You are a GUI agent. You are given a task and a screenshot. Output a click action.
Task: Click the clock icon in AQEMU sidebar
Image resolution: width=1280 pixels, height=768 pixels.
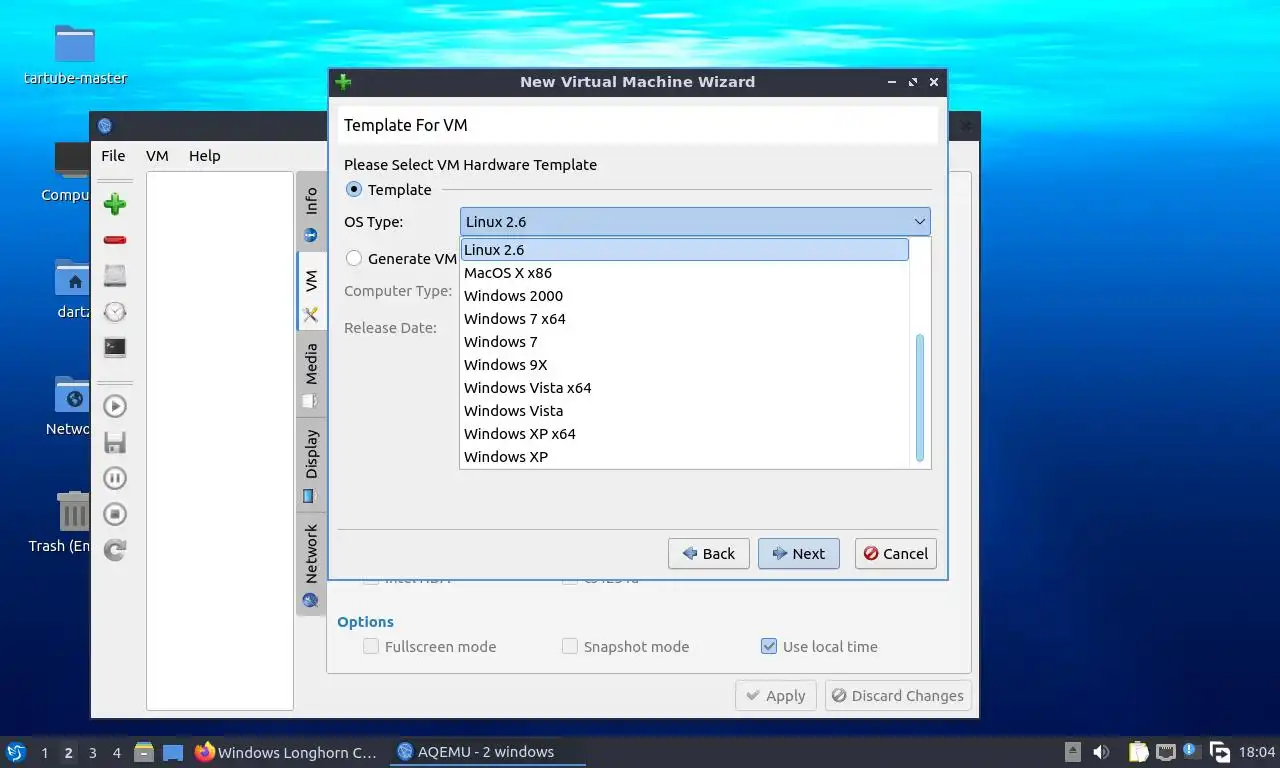click(x=115, y=312)
